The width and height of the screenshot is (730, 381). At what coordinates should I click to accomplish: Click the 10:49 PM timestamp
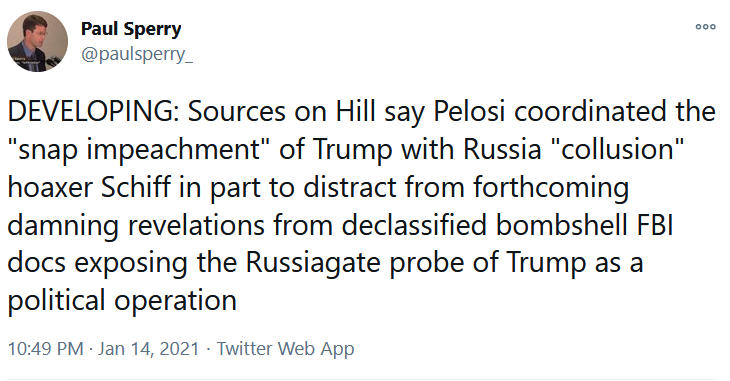pos(45,349)
